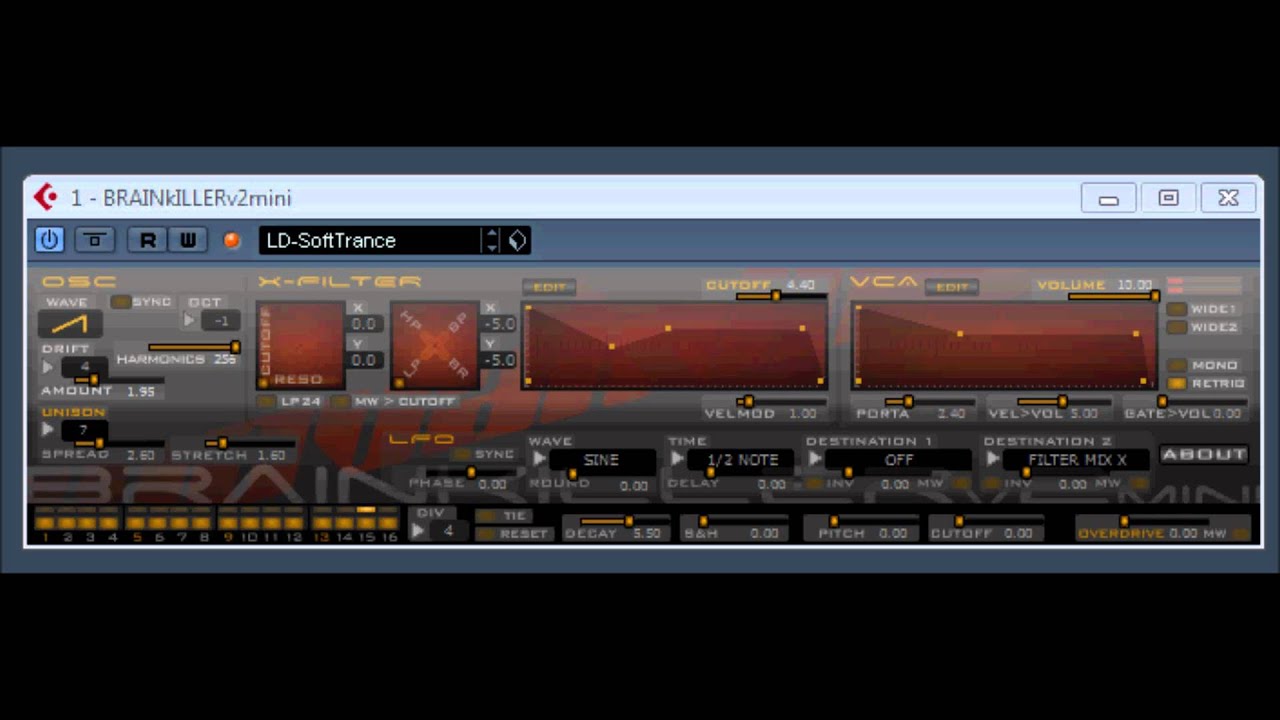Click the LFO PHASE slider handle
This screenshot has height=720, width=1280.
[x=470, y=472]
